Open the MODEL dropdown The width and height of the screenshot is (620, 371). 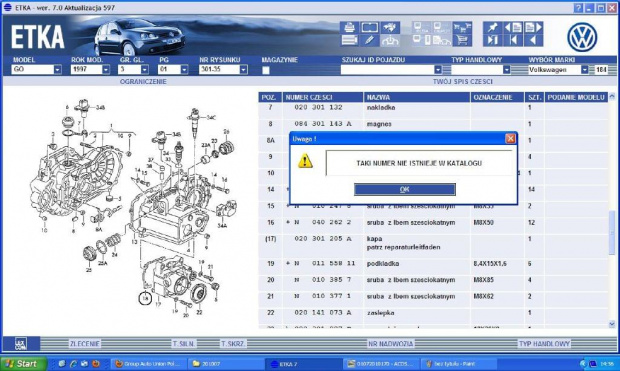tap(58, 70)
